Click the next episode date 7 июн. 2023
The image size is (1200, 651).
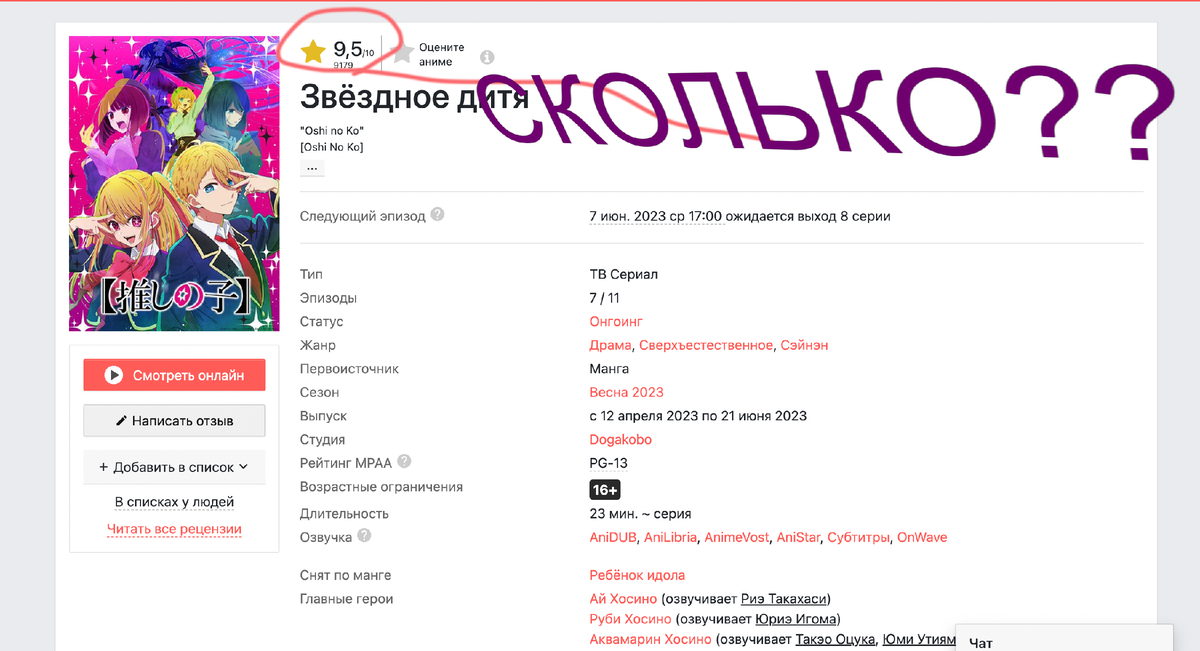pyautogui.click(x=655, y=216)
